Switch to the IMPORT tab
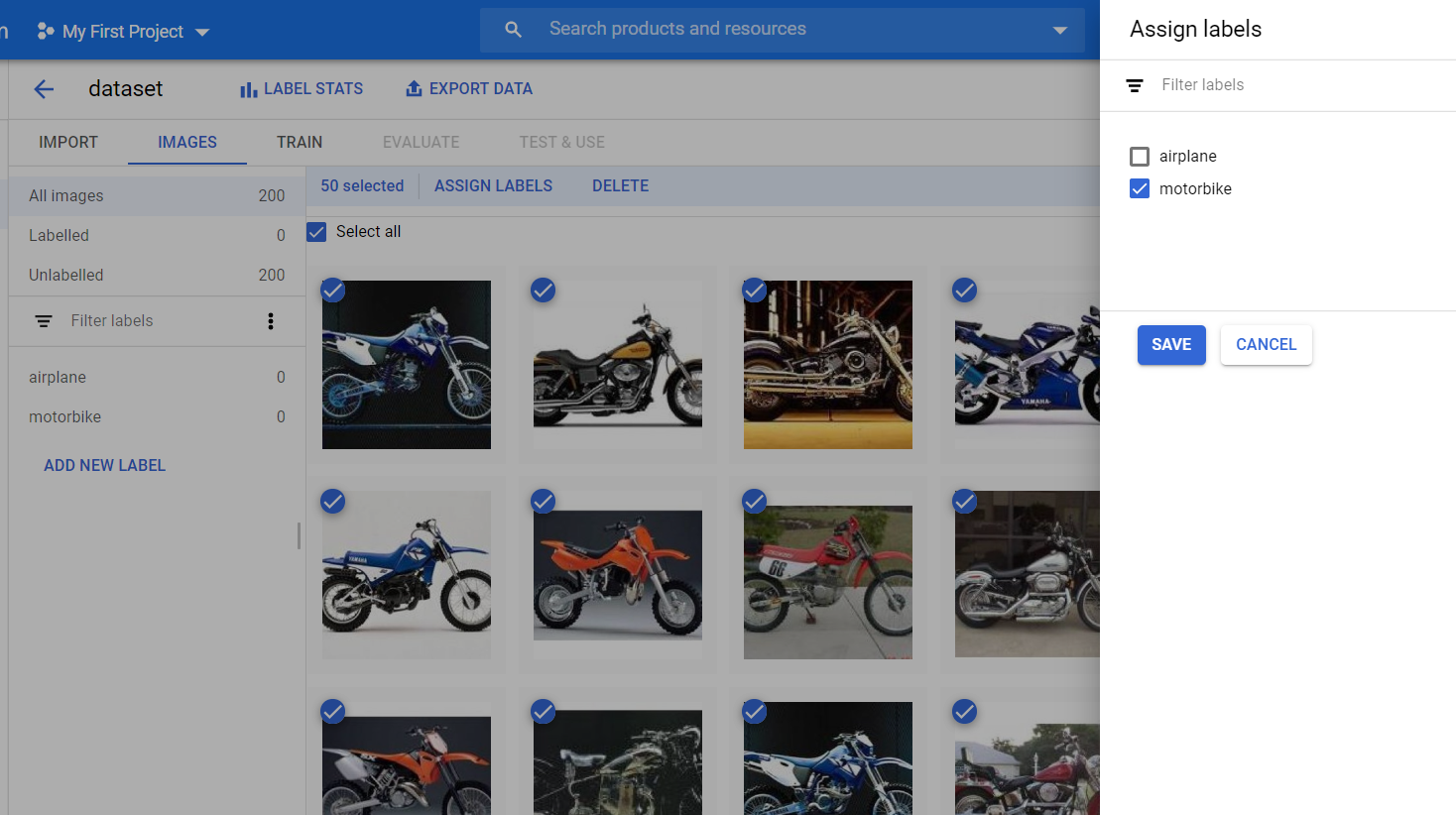1456x815 pixels. (68, 143)
